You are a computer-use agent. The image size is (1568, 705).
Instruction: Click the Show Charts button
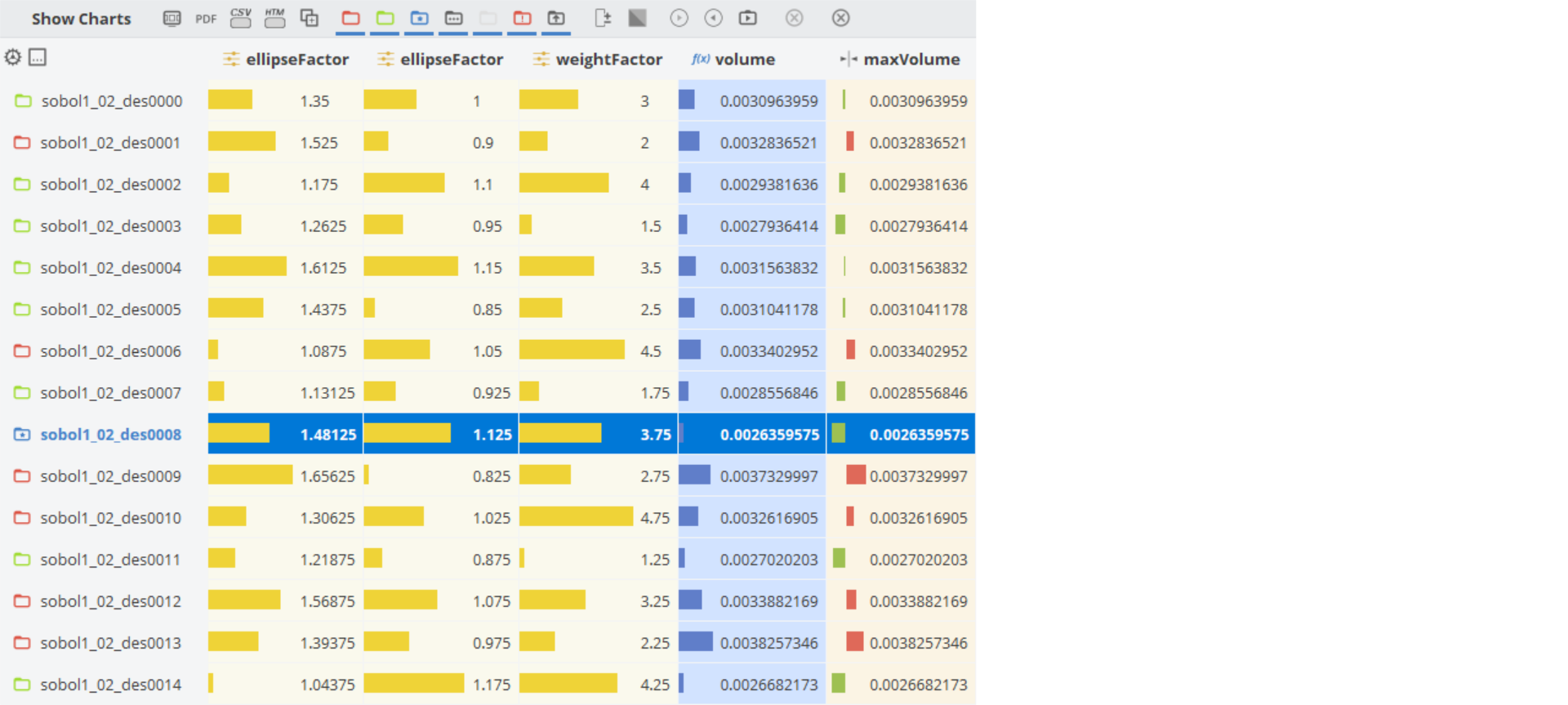pyautogui.click(x=81, y=19)
